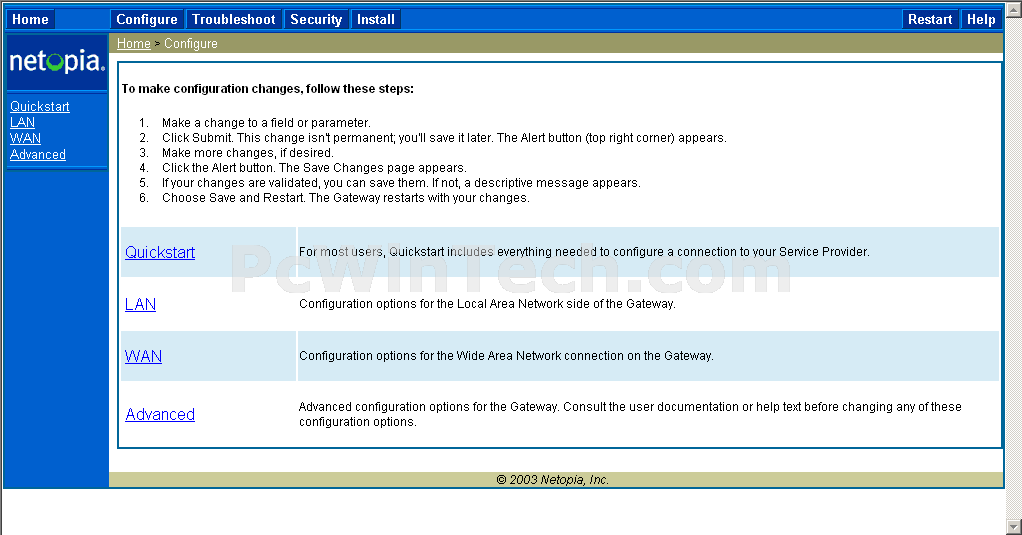Click the scrollbar up arrow
1022x535 pixels.
click(1014, 9)
